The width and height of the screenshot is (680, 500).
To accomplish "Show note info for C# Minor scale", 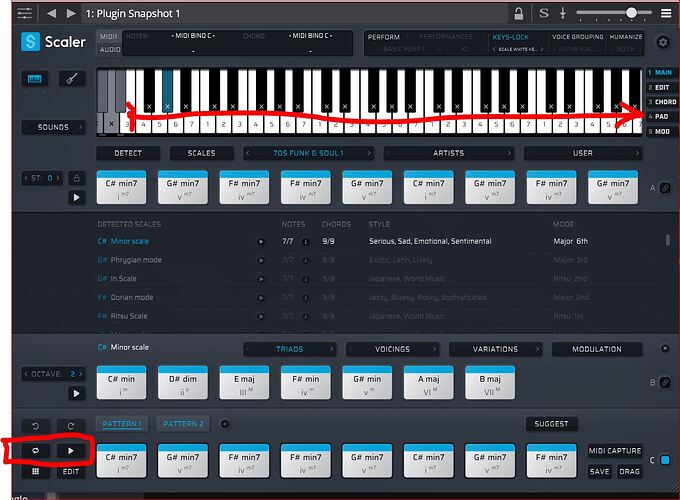I will [x=305, y=242].
